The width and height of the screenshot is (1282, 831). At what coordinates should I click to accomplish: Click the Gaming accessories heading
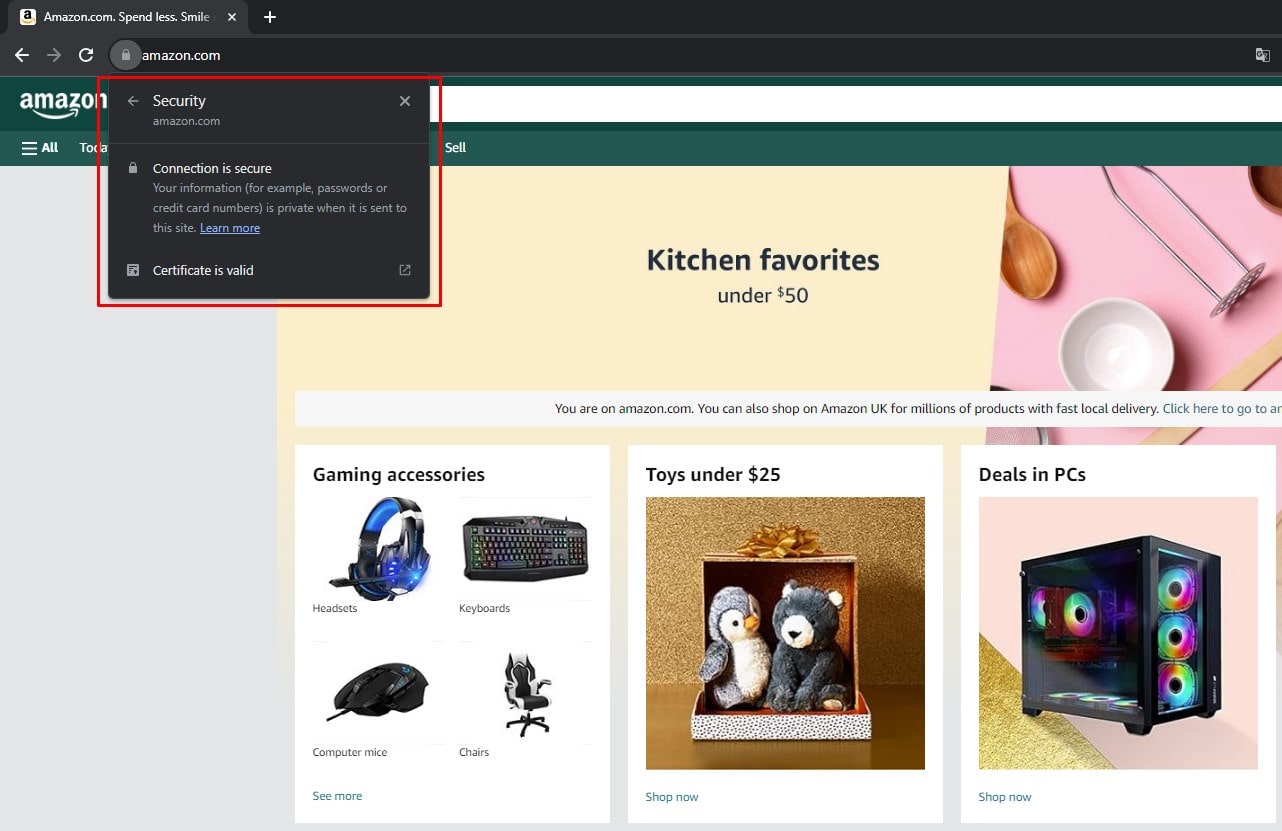coord(399,475)
